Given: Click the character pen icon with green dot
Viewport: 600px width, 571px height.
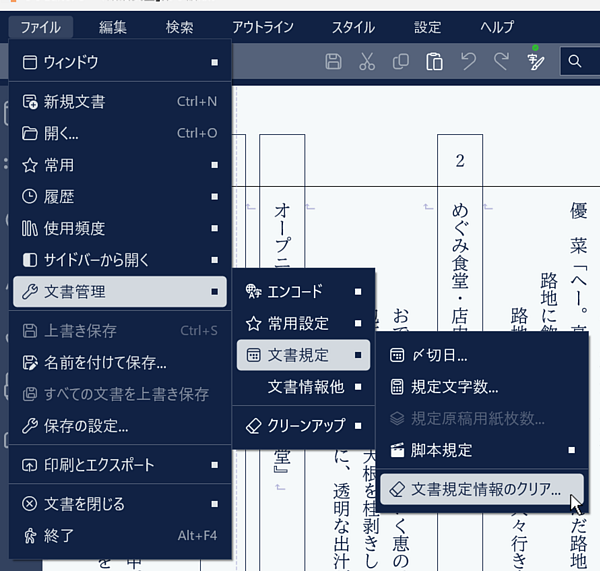Looking at the screenshot, I should coord(535,59).
